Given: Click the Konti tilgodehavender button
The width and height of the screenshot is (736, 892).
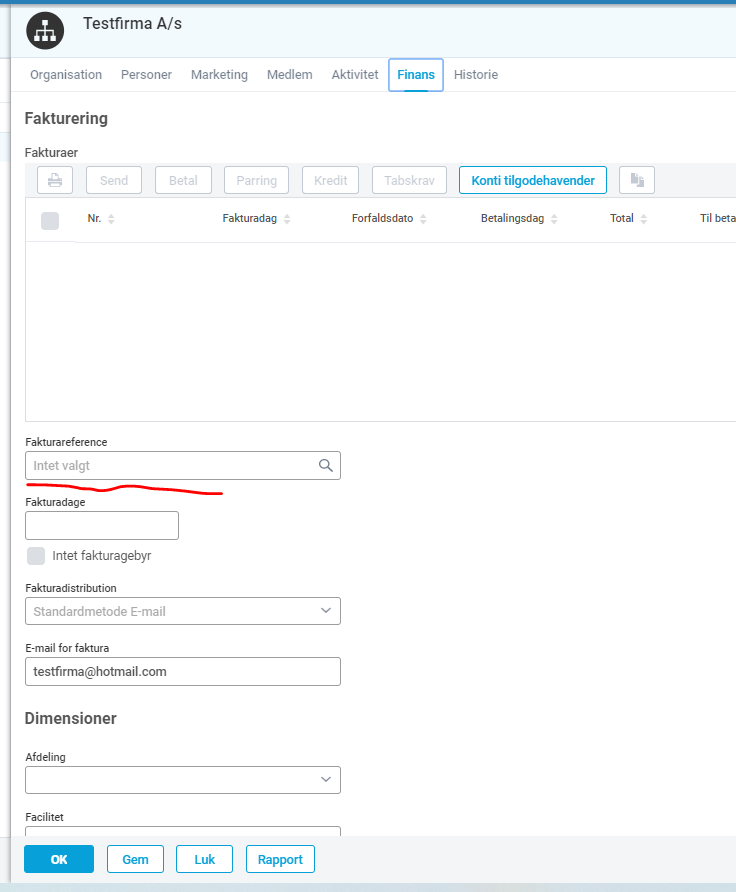Looking at the screenshot, I should click(x=533, y=180).
